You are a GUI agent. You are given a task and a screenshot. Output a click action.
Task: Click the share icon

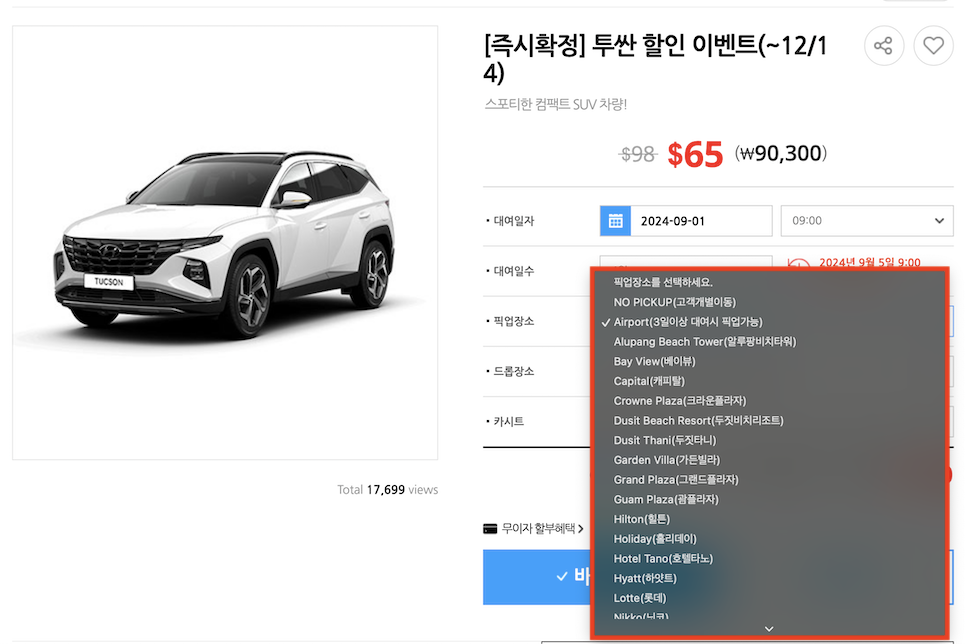(x=883, y=46)
